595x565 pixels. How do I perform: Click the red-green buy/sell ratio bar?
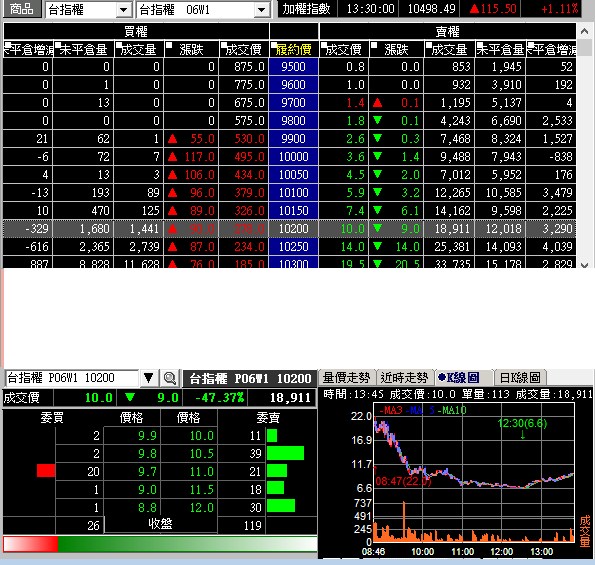tap(160, 544)
